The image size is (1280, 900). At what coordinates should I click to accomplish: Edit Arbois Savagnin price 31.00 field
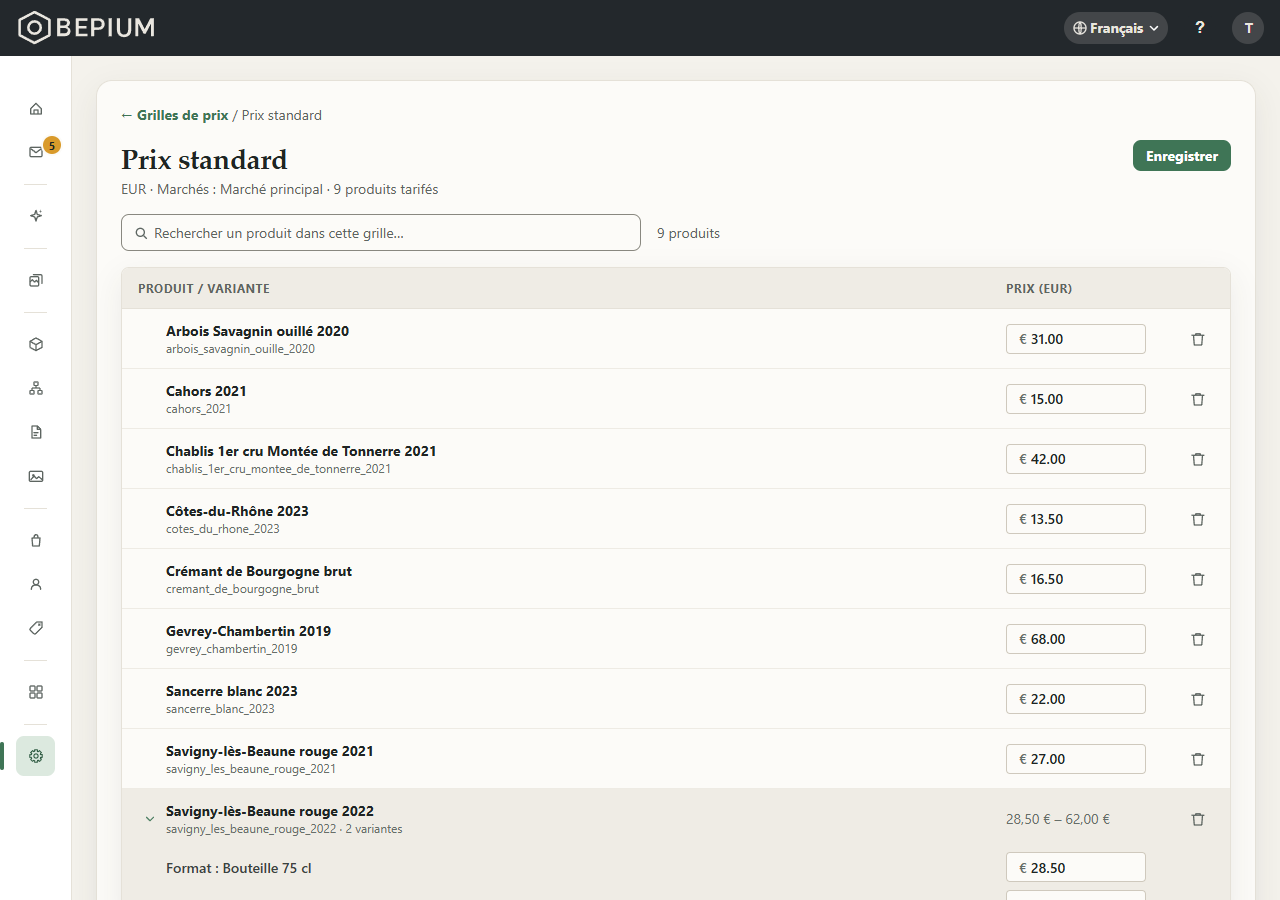[1076, 339]
